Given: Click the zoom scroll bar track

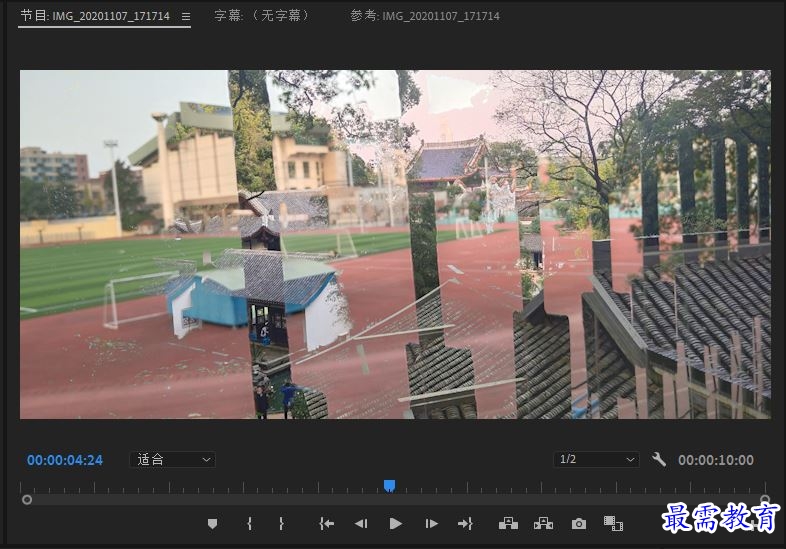Looking at the screenshot, I should tap(396, 500).
